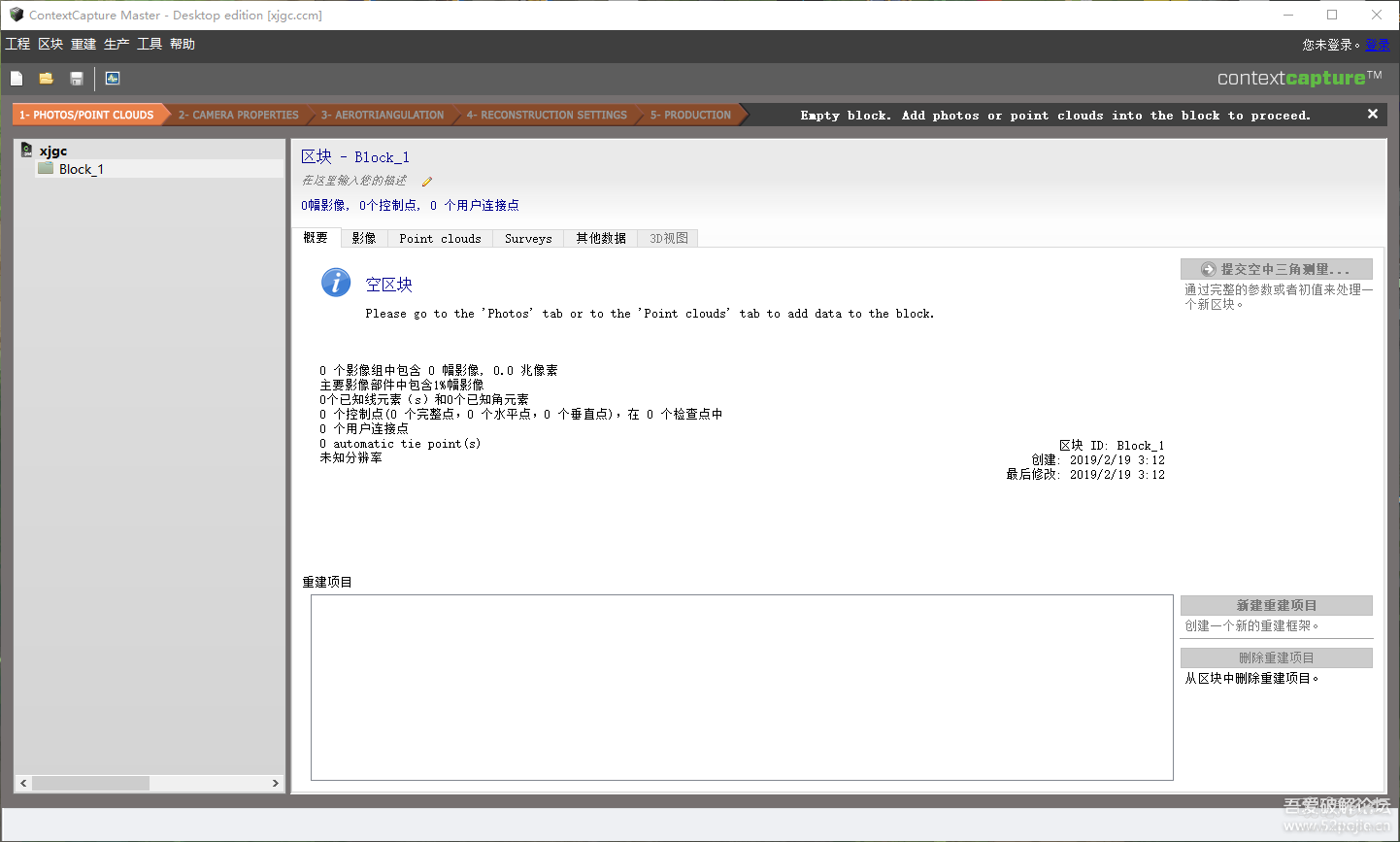
Task: Open the 区块 menu
Action: [x=50, y=44]
